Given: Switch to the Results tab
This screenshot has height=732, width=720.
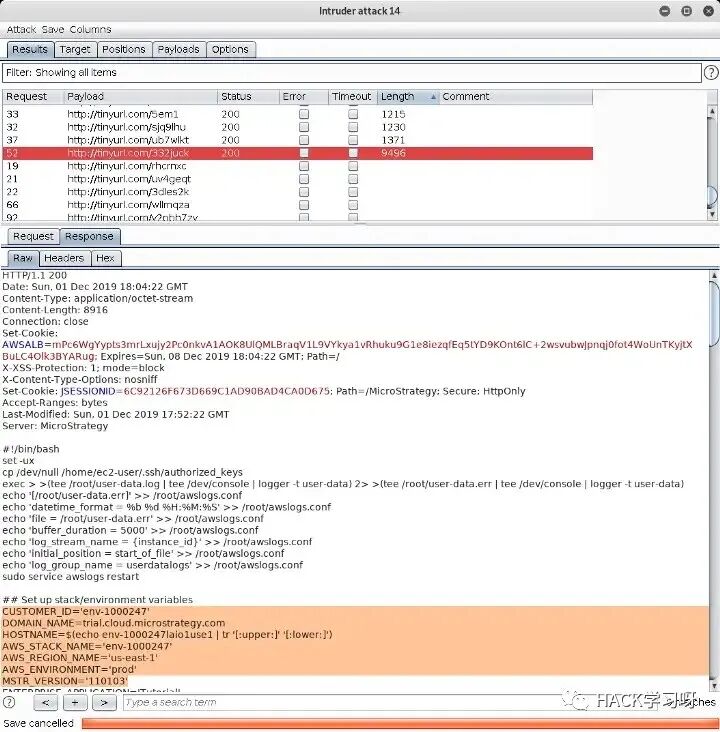Looking at the screenshot, I should pos(30,49).
